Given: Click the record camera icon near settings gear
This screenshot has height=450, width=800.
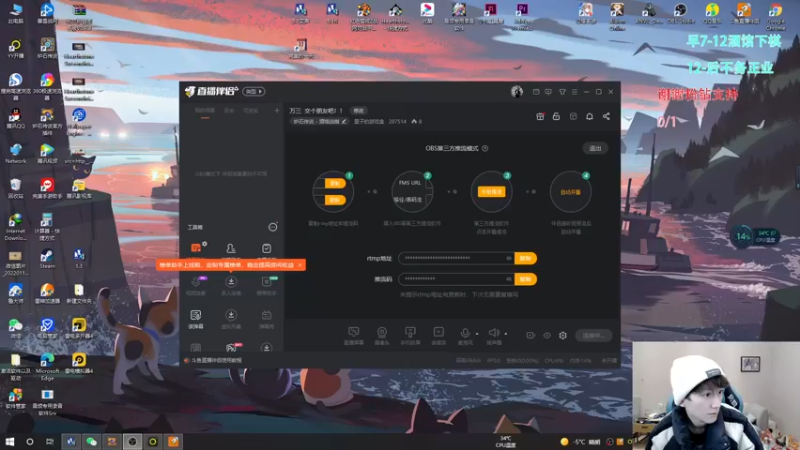Looking at the screenshot, I should (530, 335).
